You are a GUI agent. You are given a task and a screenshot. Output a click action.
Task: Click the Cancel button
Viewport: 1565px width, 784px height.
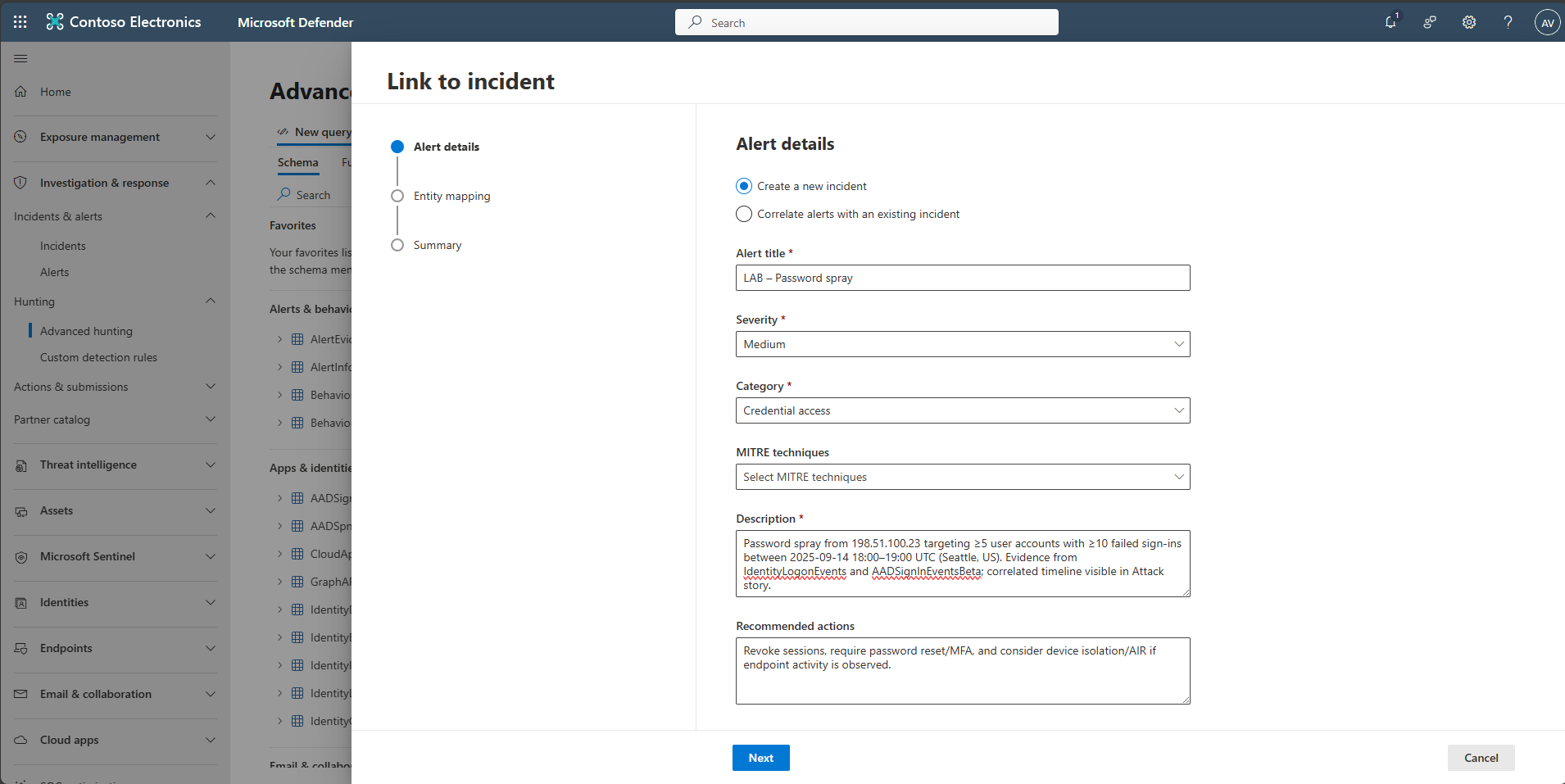(1481, 758)
